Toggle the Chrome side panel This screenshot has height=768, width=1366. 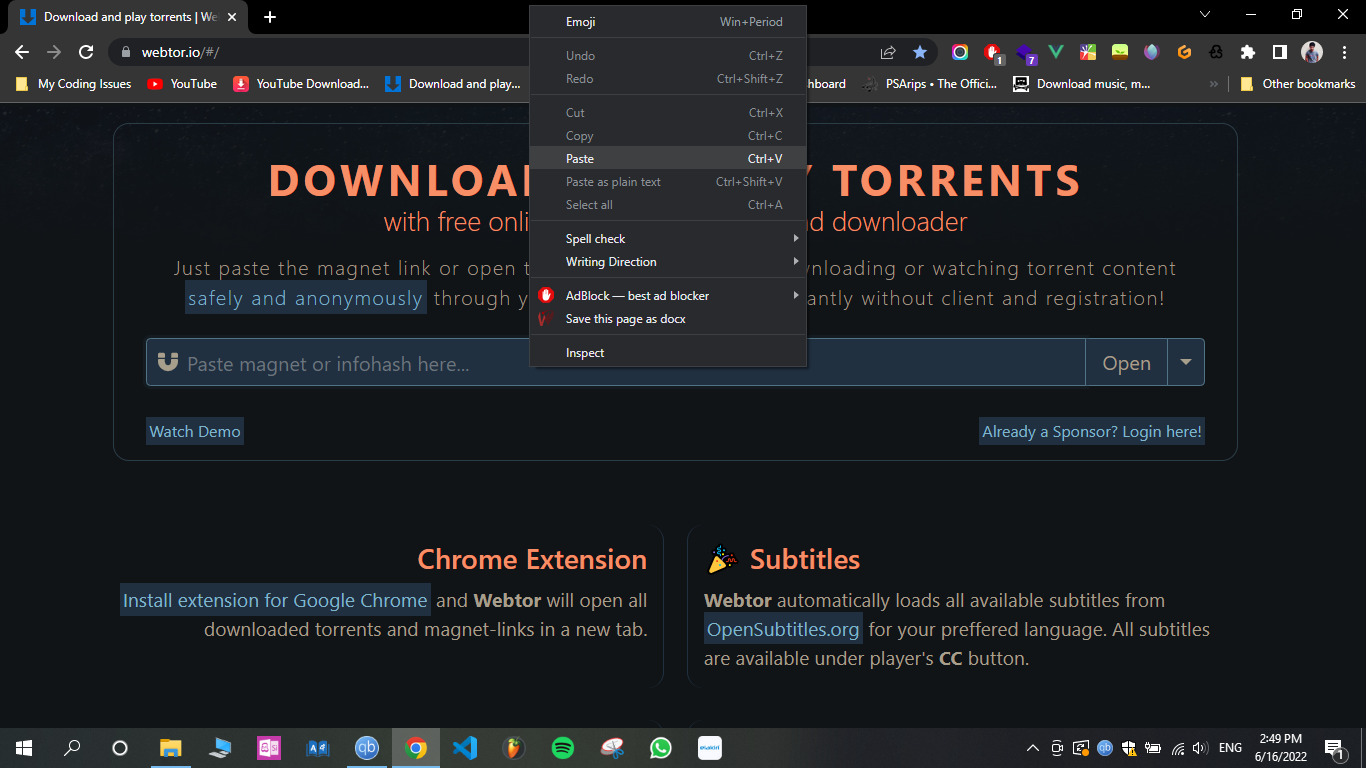1279,52
